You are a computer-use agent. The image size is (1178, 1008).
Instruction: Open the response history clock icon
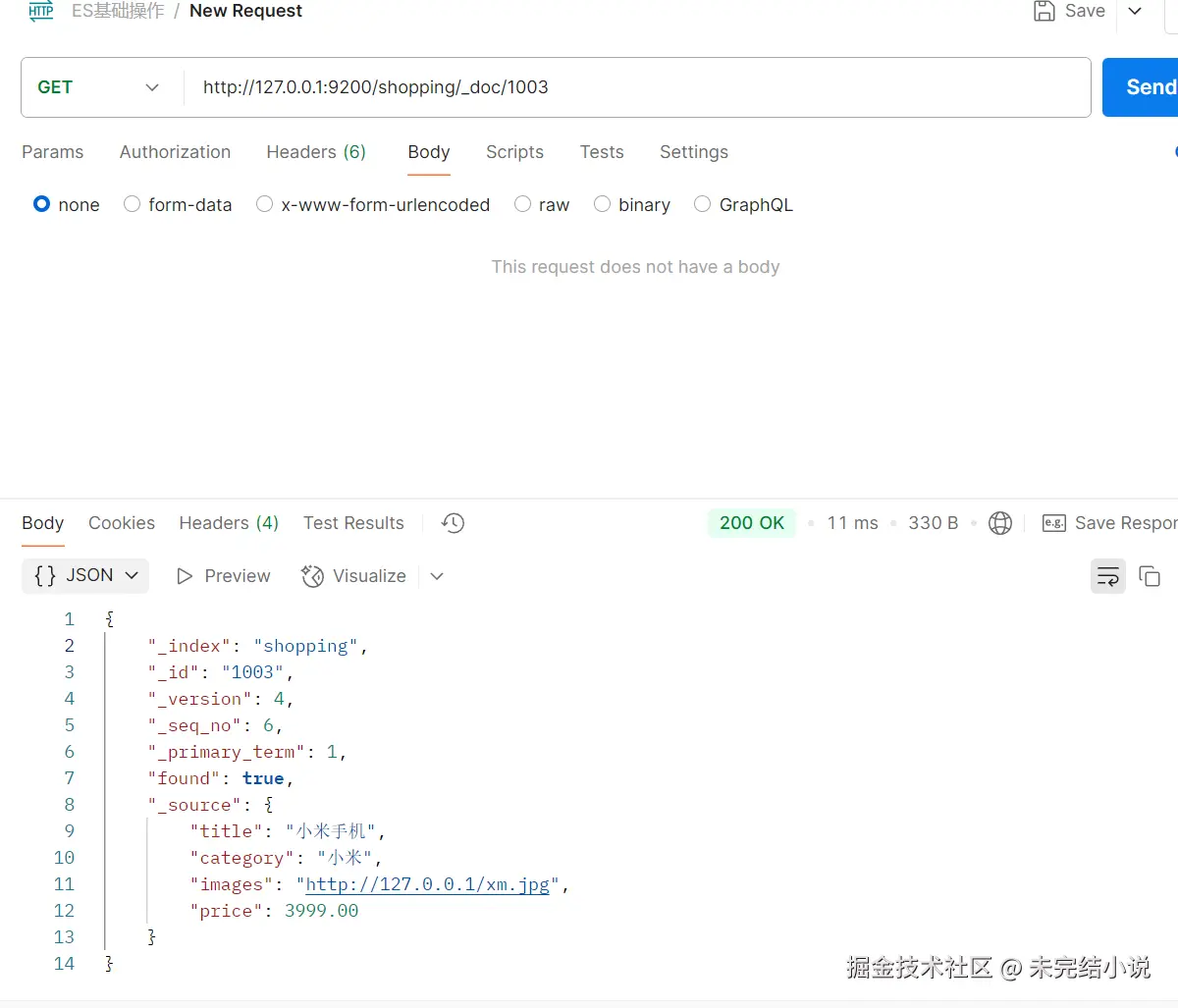pos(453,523)
